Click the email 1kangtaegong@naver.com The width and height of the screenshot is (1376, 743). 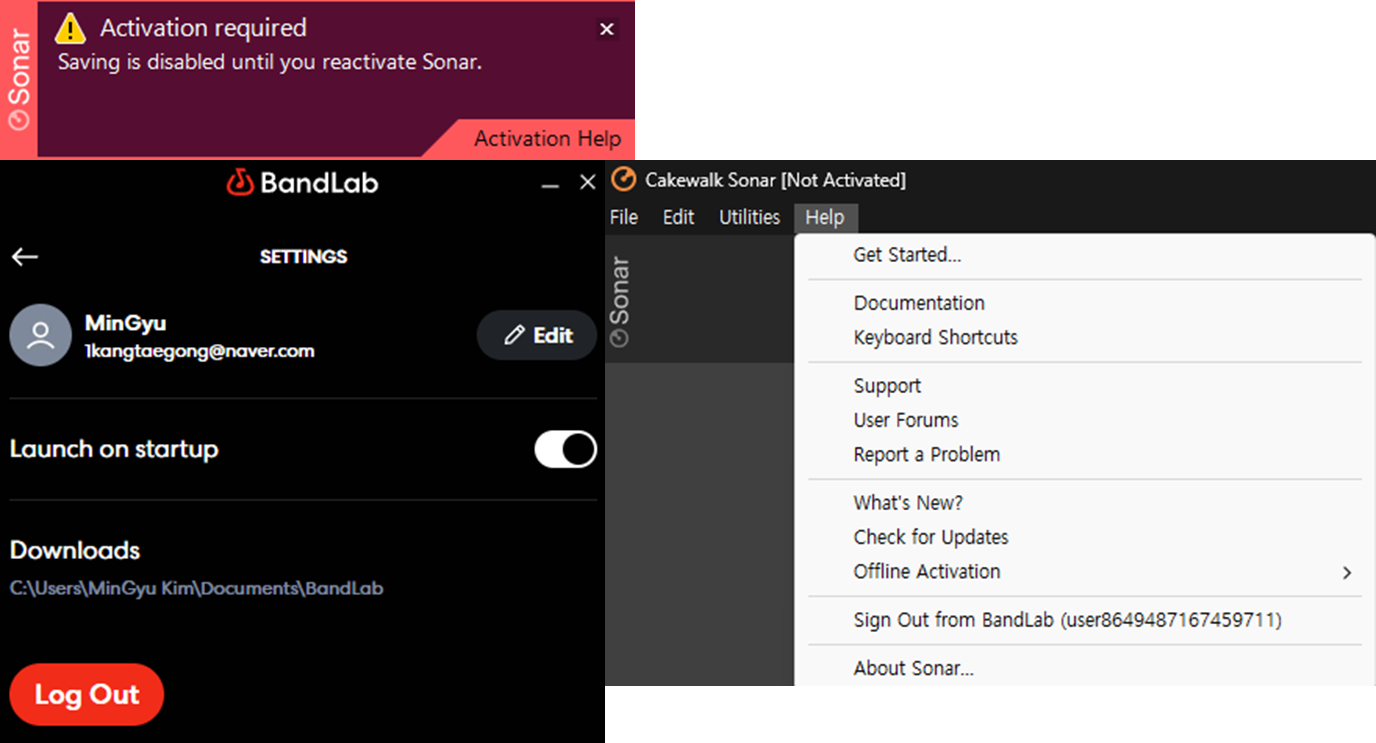click(199, 351)
